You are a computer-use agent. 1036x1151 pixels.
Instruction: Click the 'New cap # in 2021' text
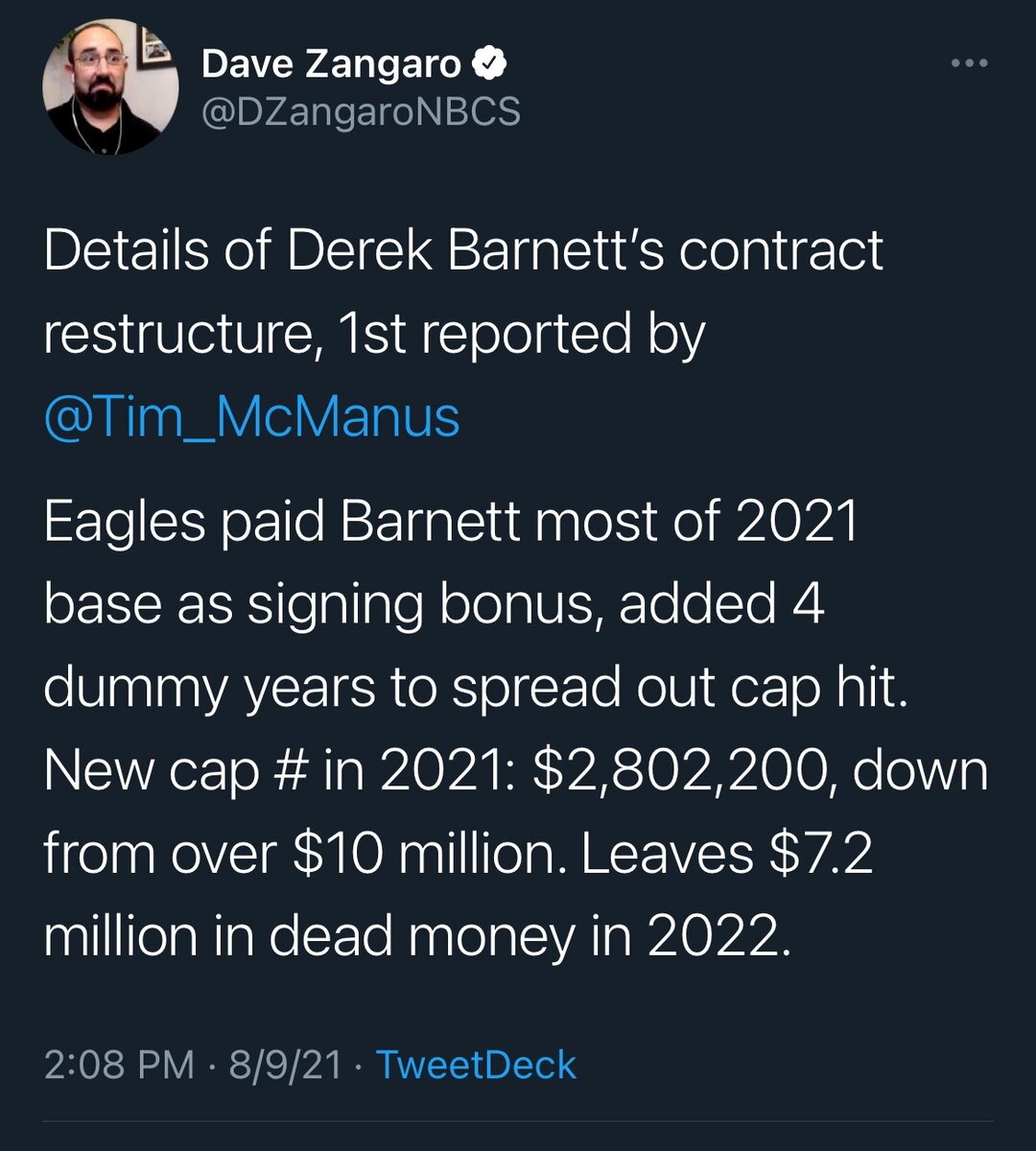click(280, 773)
